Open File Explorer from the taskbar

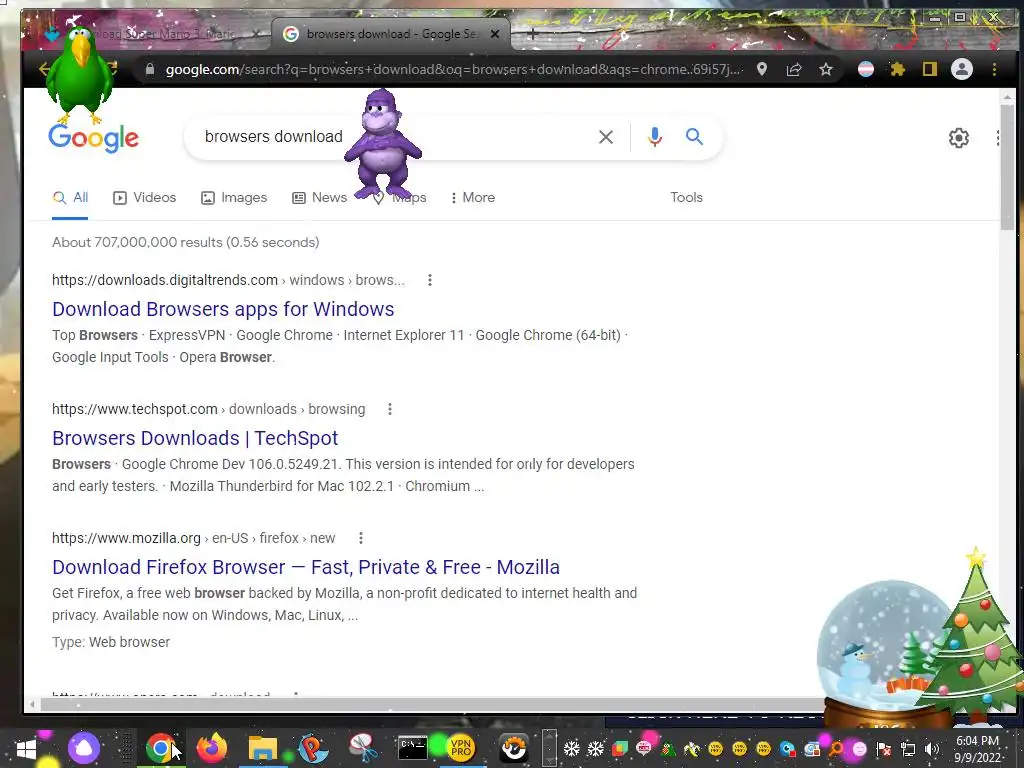[x=263, y=748]
